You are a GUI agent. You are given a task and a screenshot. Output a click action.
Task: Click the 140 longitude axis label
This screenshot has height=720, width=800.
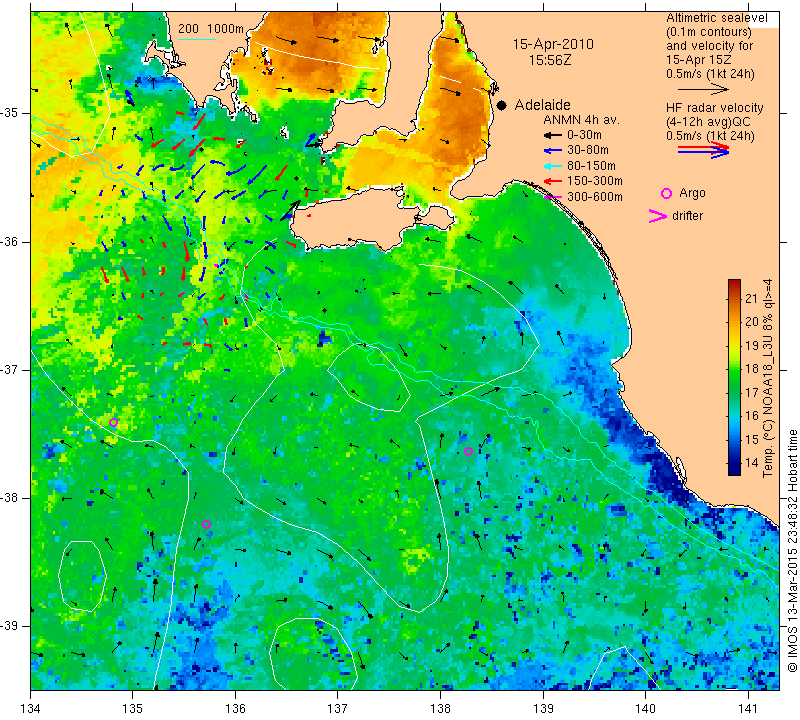[646, 708]
